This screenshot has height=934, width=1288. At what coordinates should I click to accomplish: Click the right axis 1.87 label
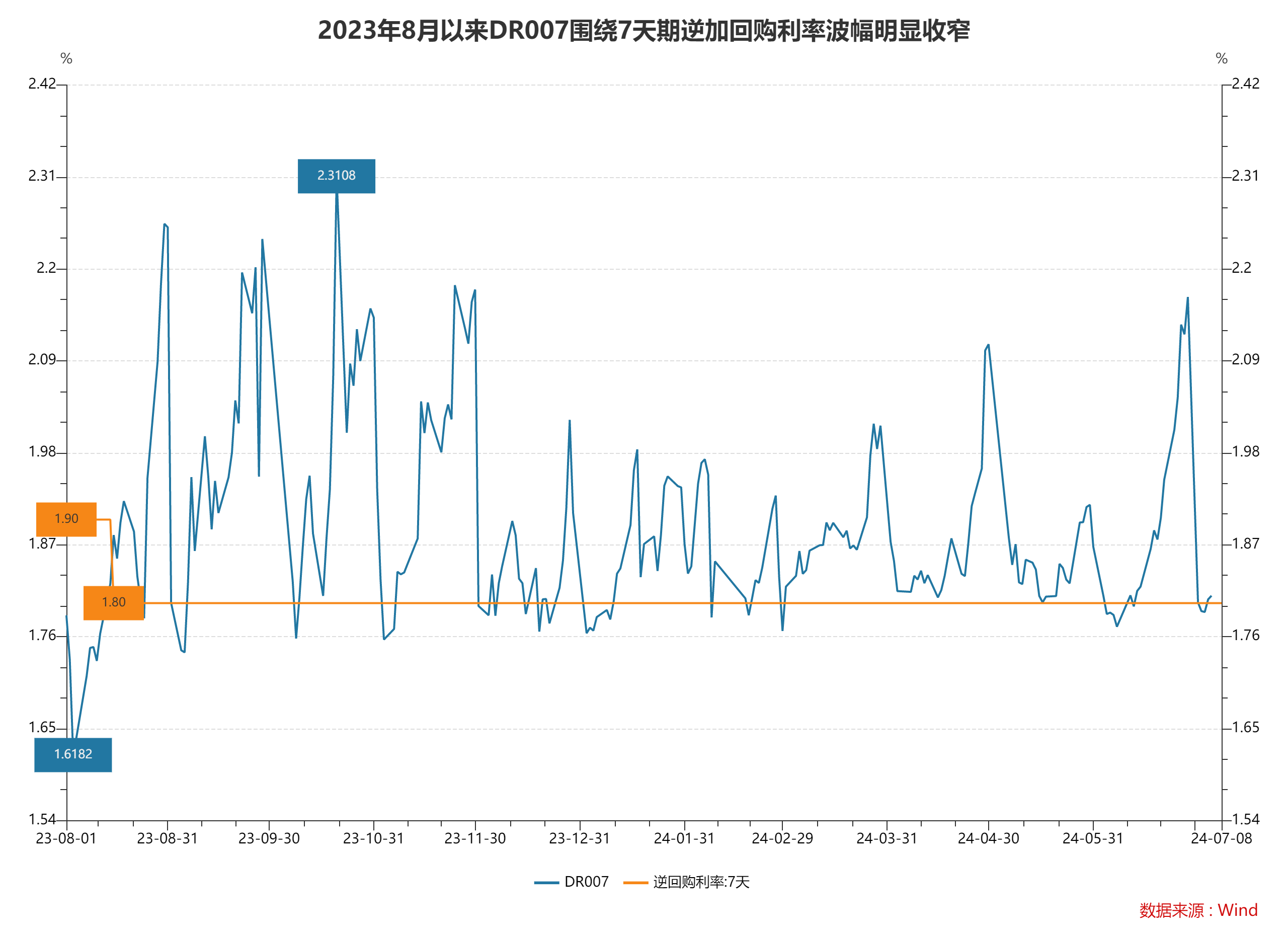click(x=1245, y=543)
